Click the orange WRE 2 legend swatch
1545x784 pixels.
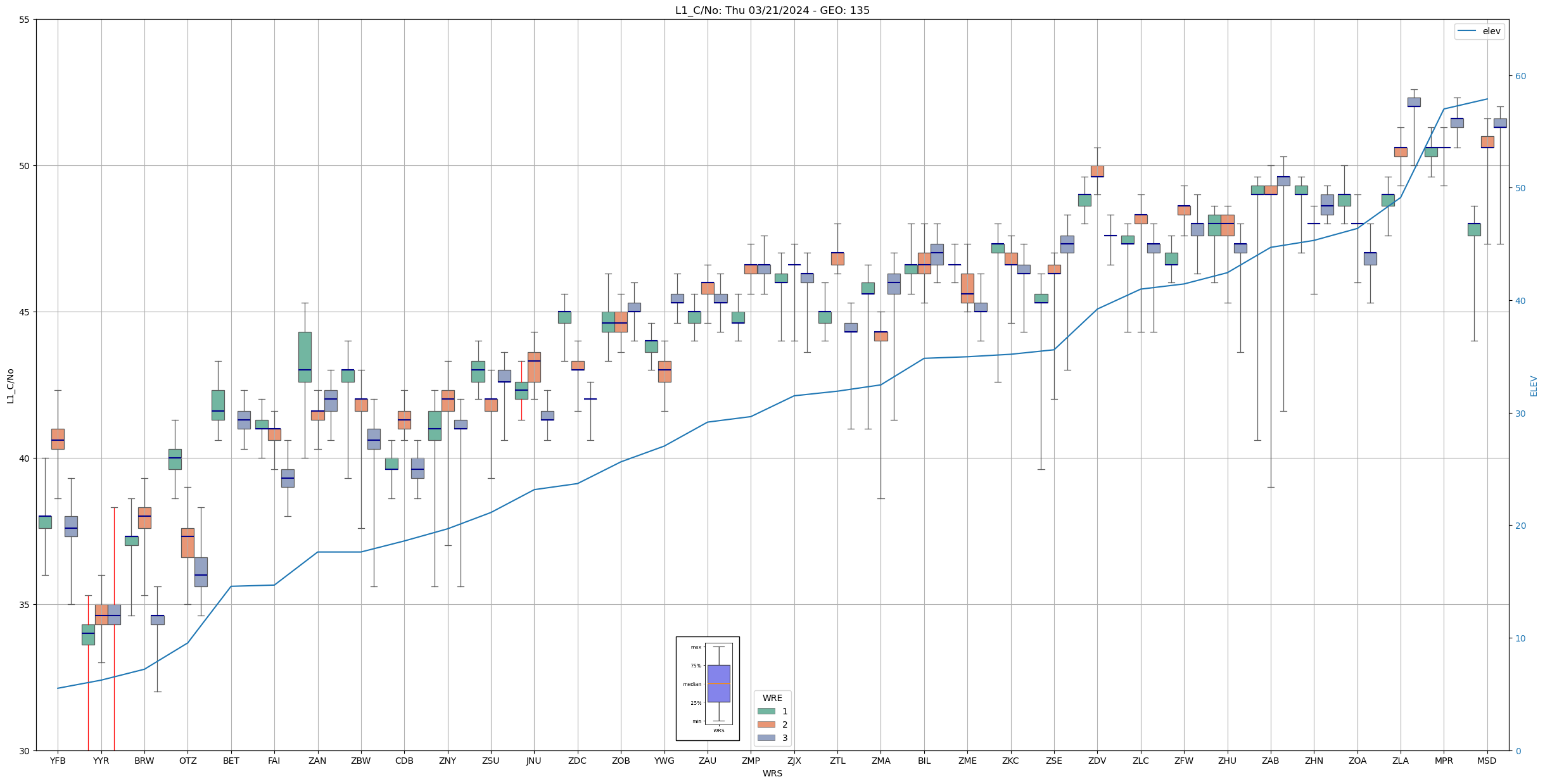click(x=766, y=724)
